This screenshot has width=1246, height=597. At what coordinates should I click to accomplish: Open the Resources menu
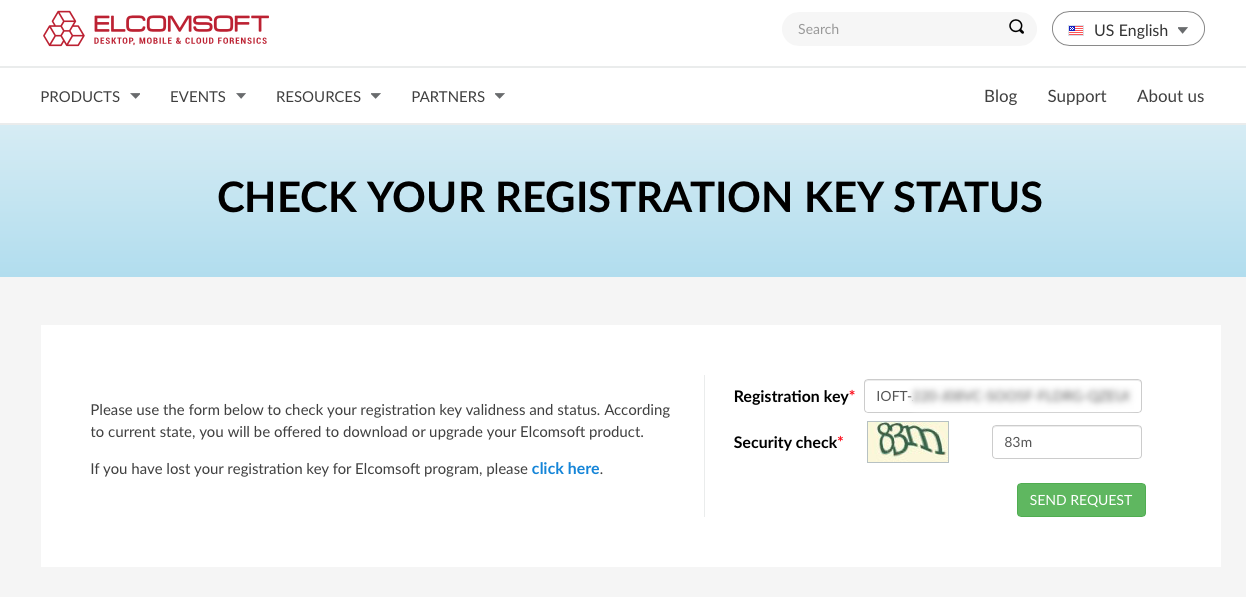tap(328, 96)
